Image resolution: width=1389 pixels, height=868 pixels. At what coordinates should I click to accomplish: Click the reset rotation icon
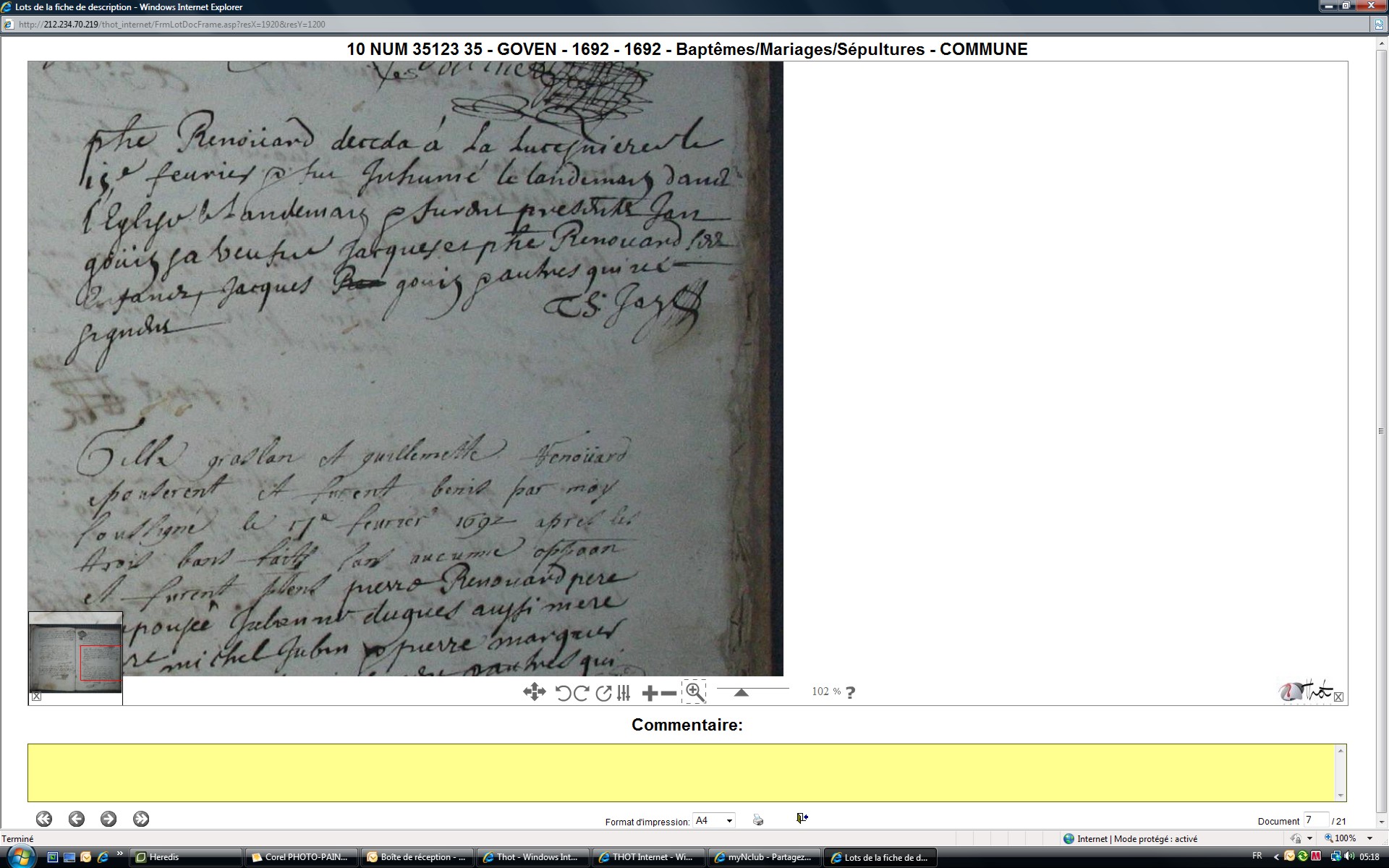[x=603, y=693]
